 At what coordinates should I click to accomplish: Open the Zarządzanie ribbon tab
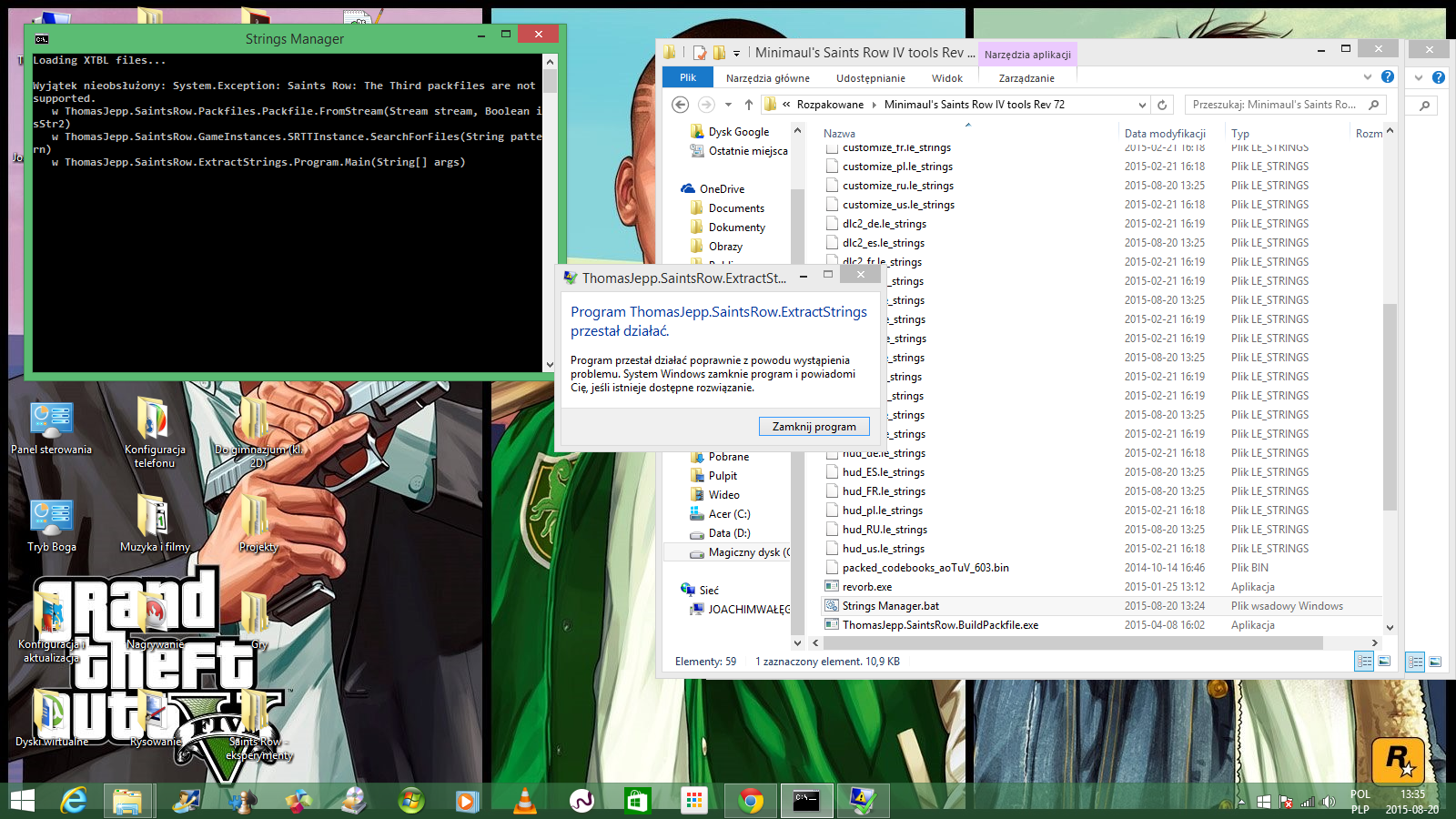coord(1026,78)
